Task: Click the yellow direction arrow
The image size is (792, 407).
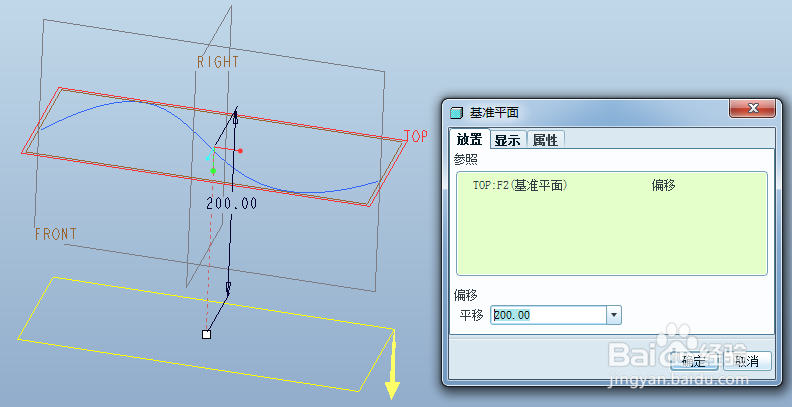Action: (x=392, y=365)
